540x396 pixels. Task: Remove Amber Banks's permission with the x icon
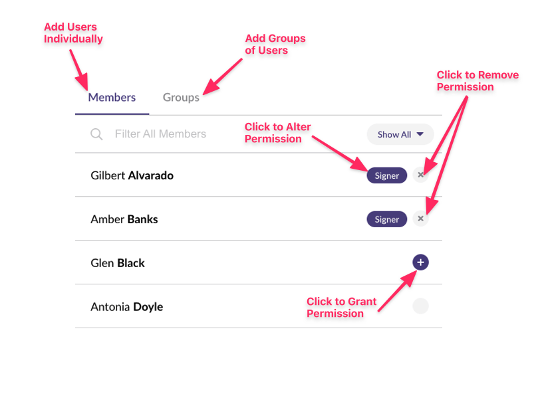tap(420, 219)
